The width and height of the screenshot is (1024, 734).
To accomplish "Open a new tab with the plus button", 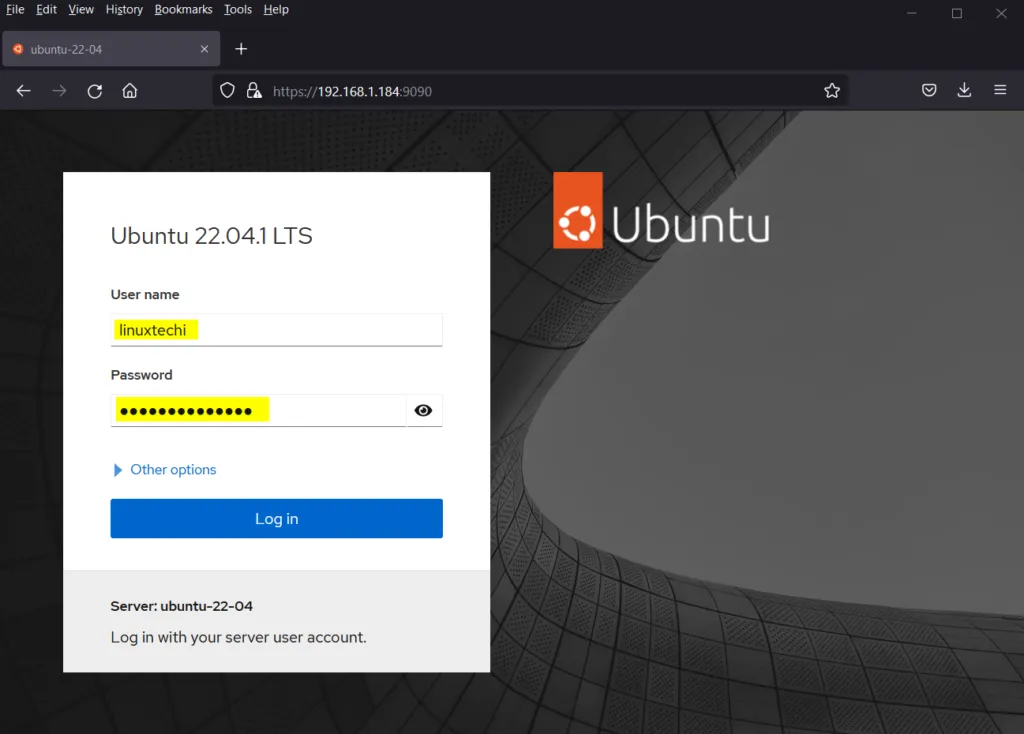I will (241, 49).
